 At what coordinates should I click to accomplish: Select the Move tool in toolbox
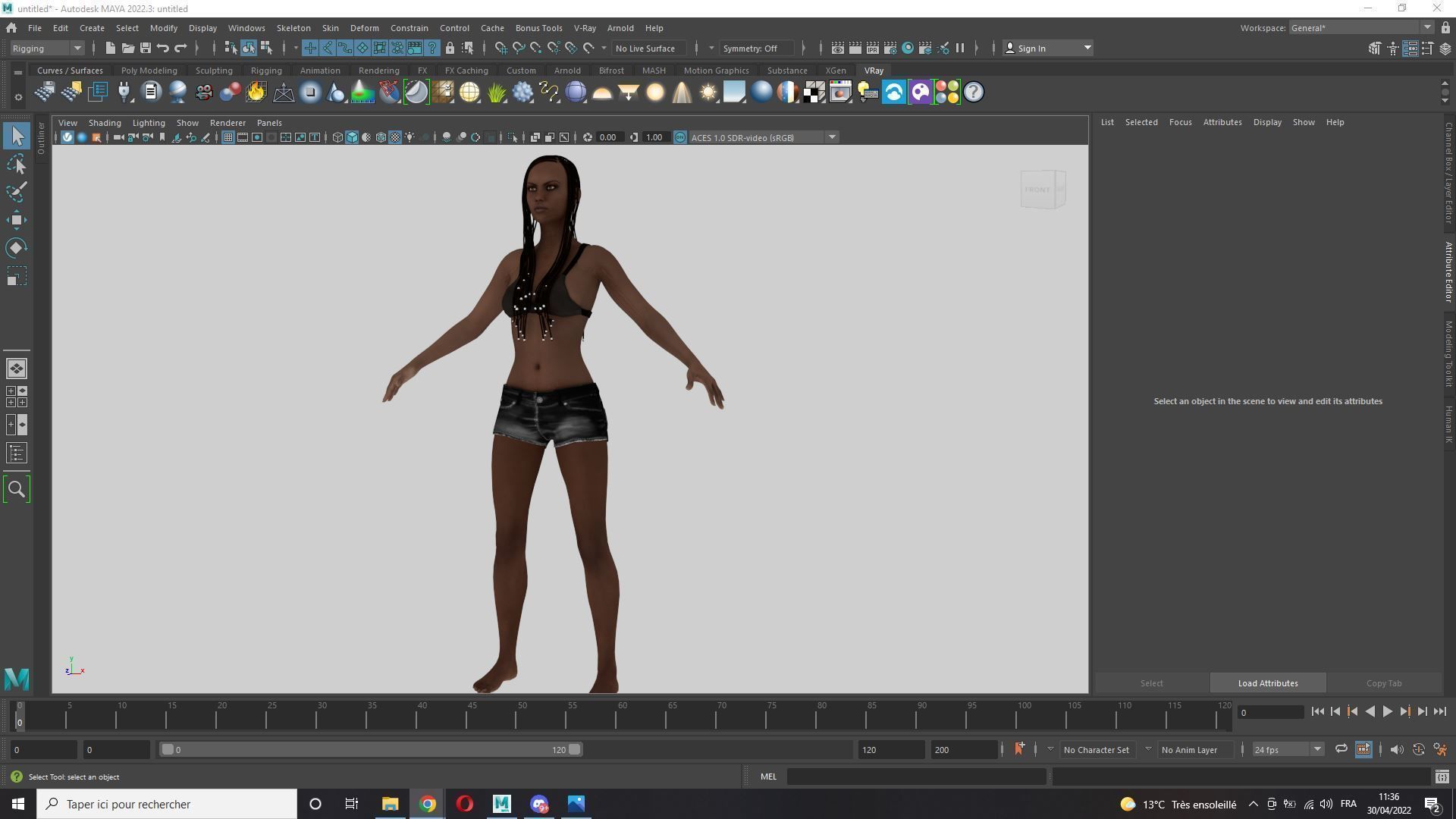point(16,220)
